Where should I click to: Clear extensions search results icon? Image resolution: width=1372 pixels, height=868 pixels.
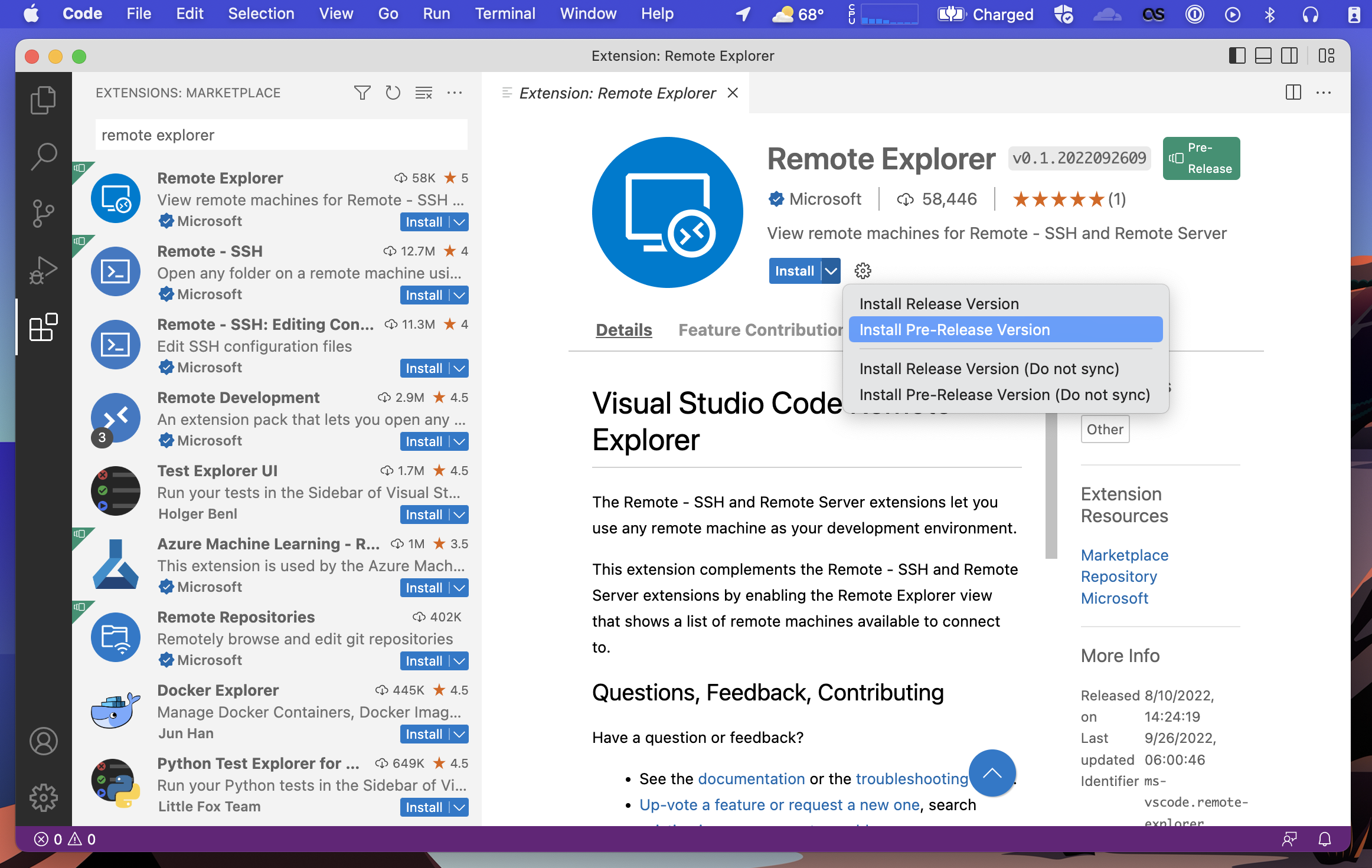click(x=424, y=93)
